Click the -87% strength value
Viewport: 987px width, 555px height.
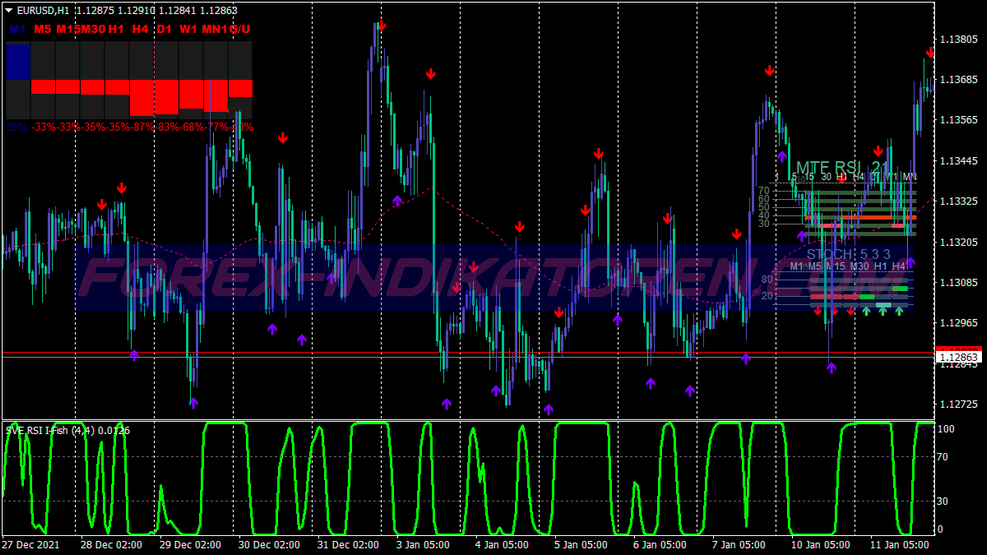click(144, 127)
